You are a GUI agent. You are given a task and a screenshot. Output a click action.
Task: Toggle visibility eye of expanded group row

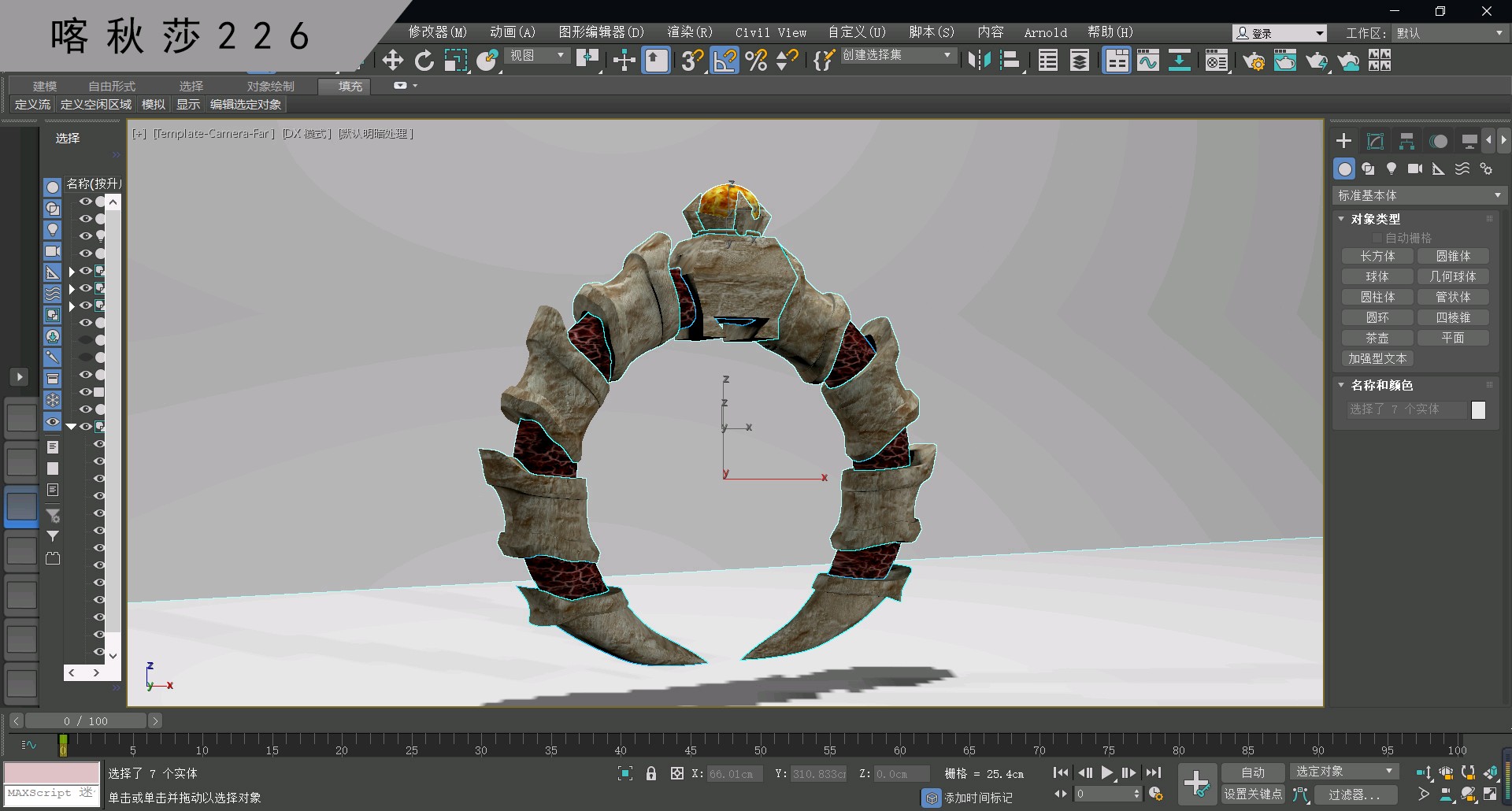tap(86, 427)
